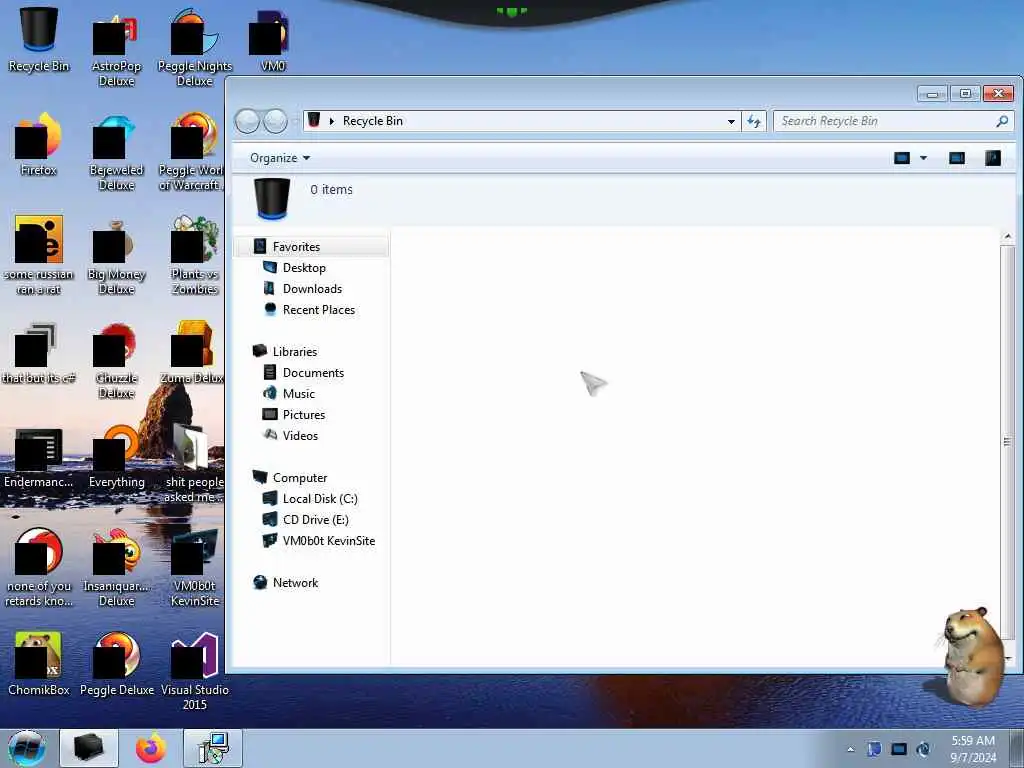
Task: Click the Windows Start orb
Action: tap(27, 748)
